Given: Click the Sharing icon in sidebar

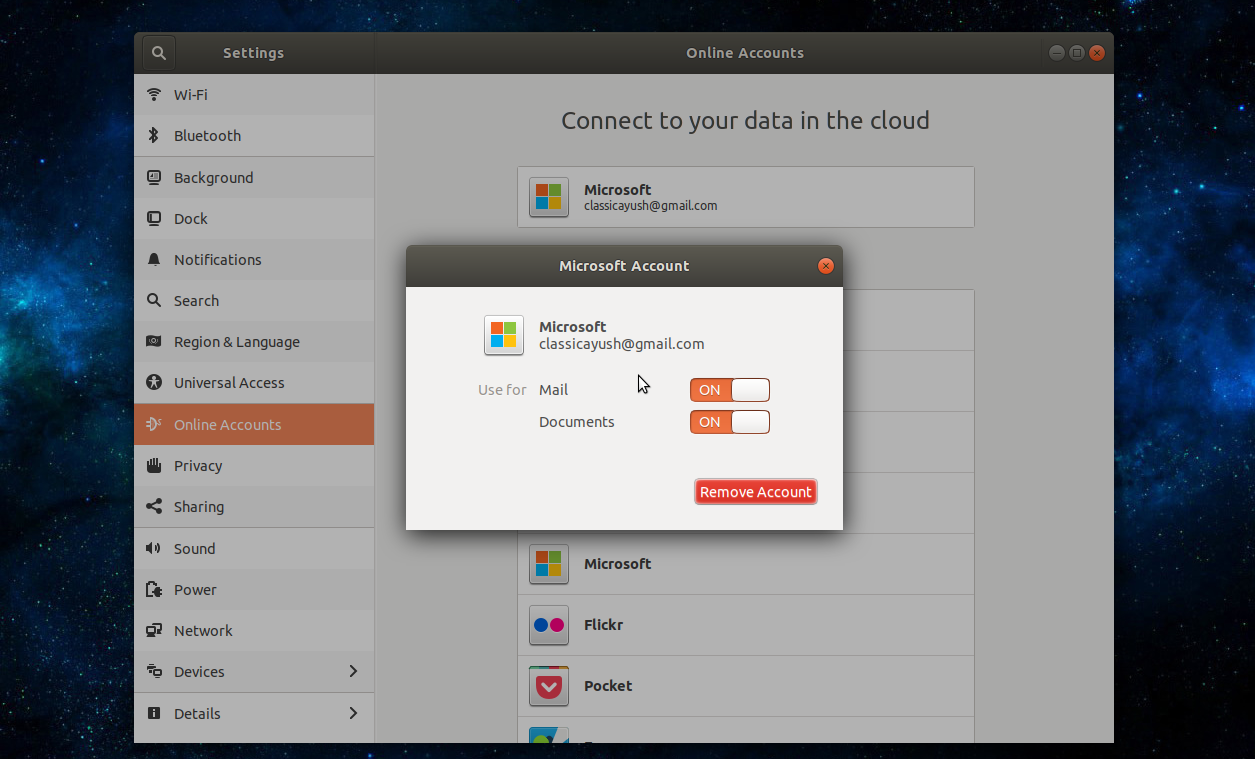Looking at the screenshot, I should [154, 506].
